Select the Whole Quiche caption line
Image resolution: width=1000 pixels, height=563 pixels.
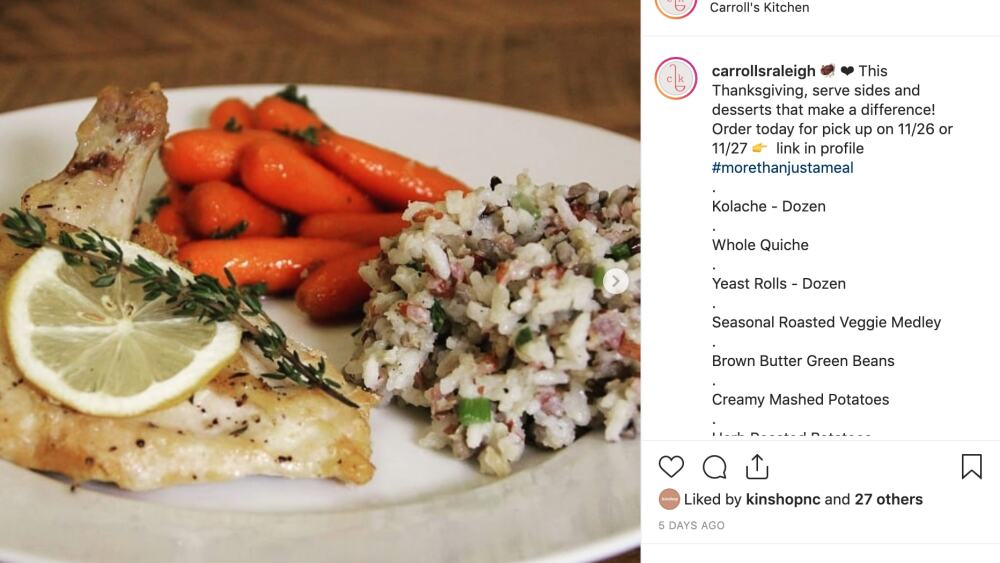pyautogui.click(x=760, y=245)
